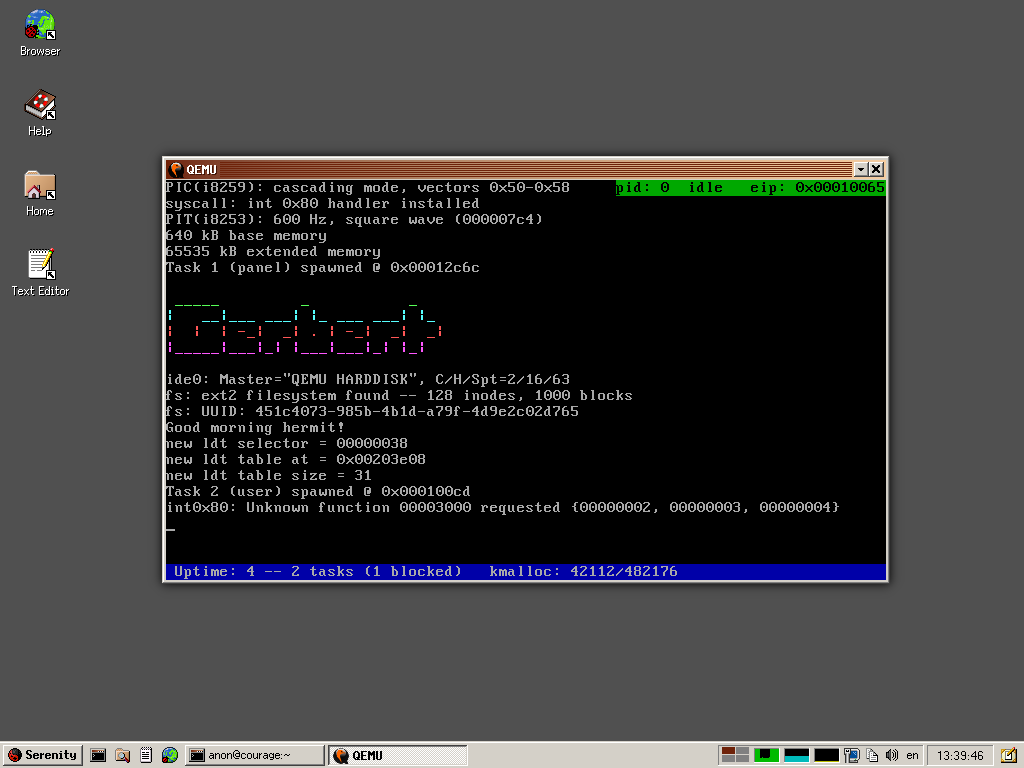1024x768 pixels.
Task: Launch Browser from taskbar quick launch
Action: 170,756
